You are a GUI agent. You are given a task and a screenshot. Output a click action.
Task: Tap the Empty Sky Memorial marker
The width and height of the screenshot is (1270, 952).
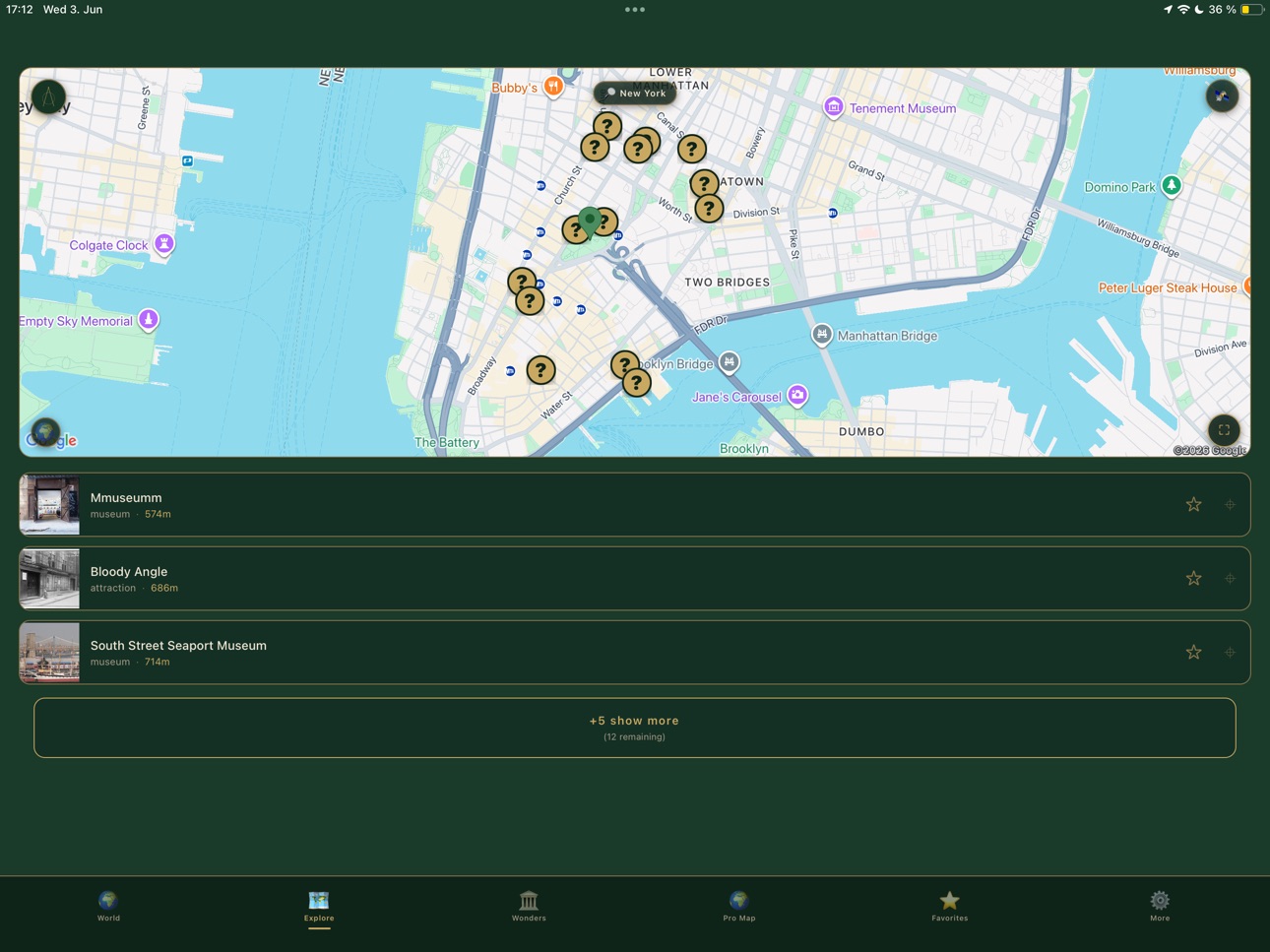coord(149,319)
